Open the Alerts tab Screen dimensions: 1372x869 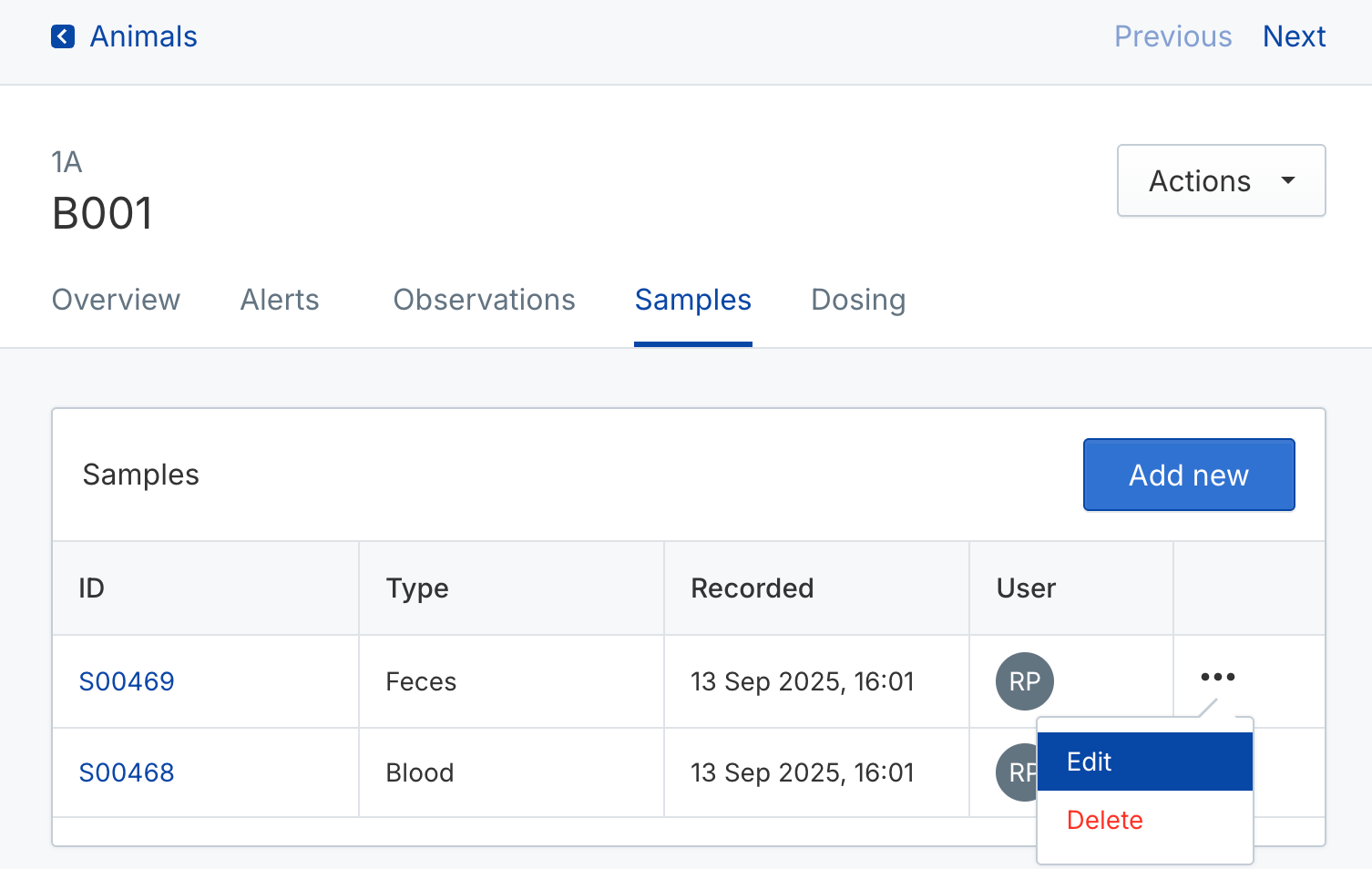[x=280, y=300]
